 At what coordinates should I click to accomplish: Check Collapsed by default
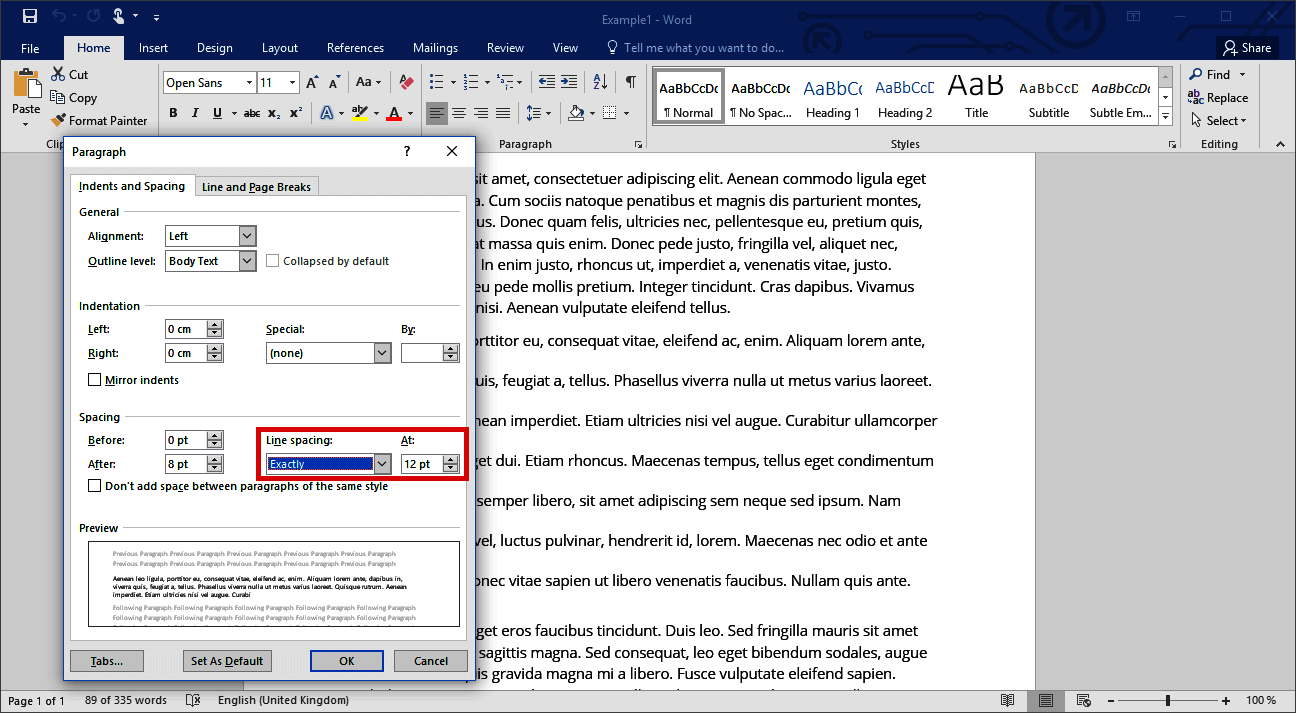tap(272, 260)
